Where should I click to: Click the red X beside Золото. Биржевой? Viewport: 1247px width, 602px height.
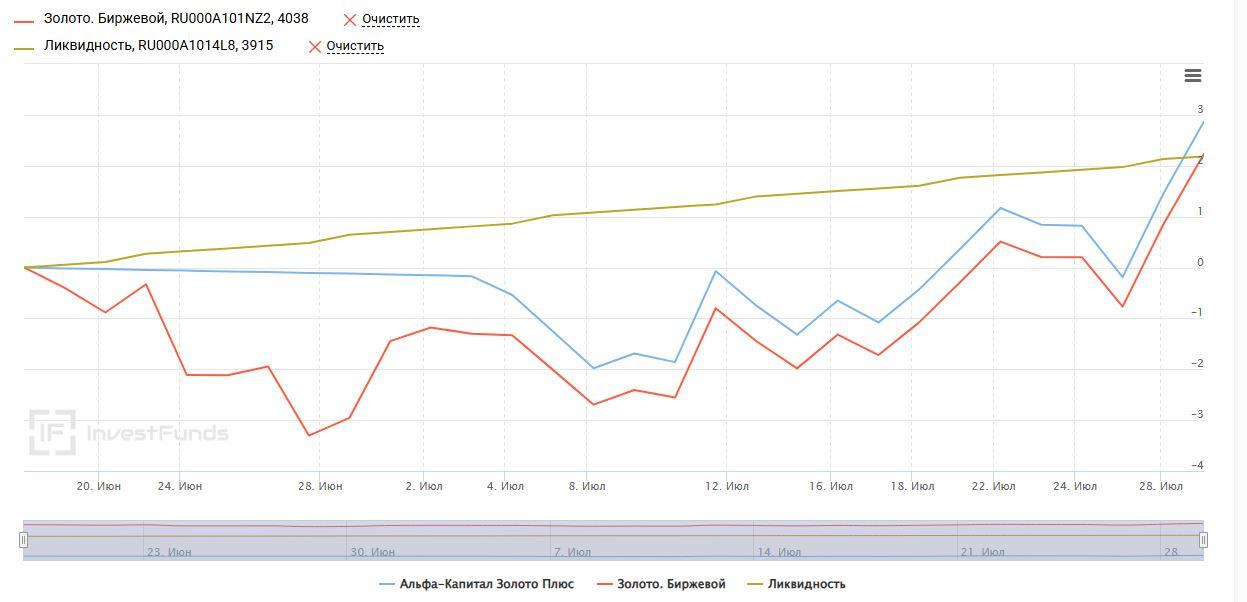click(x=350, y=19)
